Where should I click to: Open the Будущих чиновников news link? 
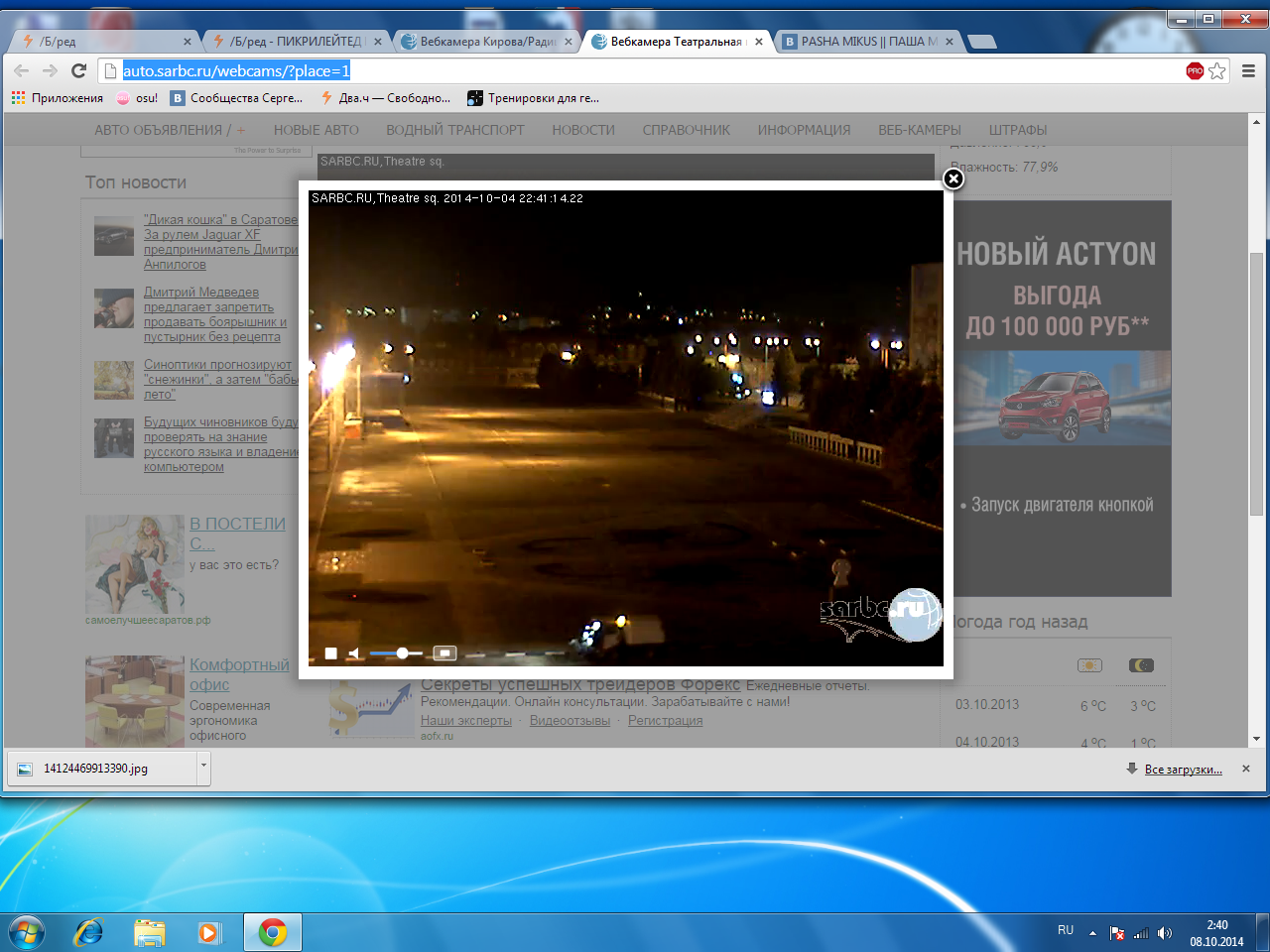(221, 444)
